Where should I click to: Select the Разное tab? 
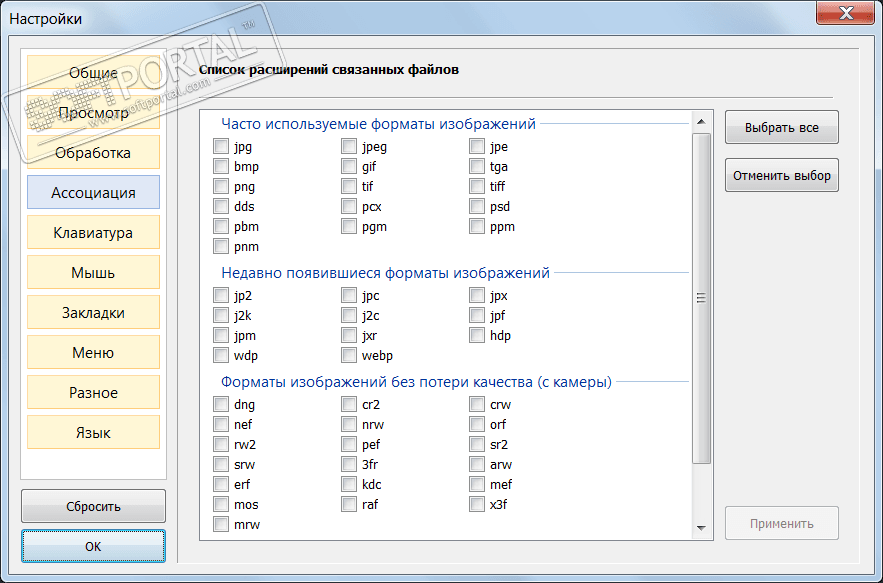(x=93, y=393)
